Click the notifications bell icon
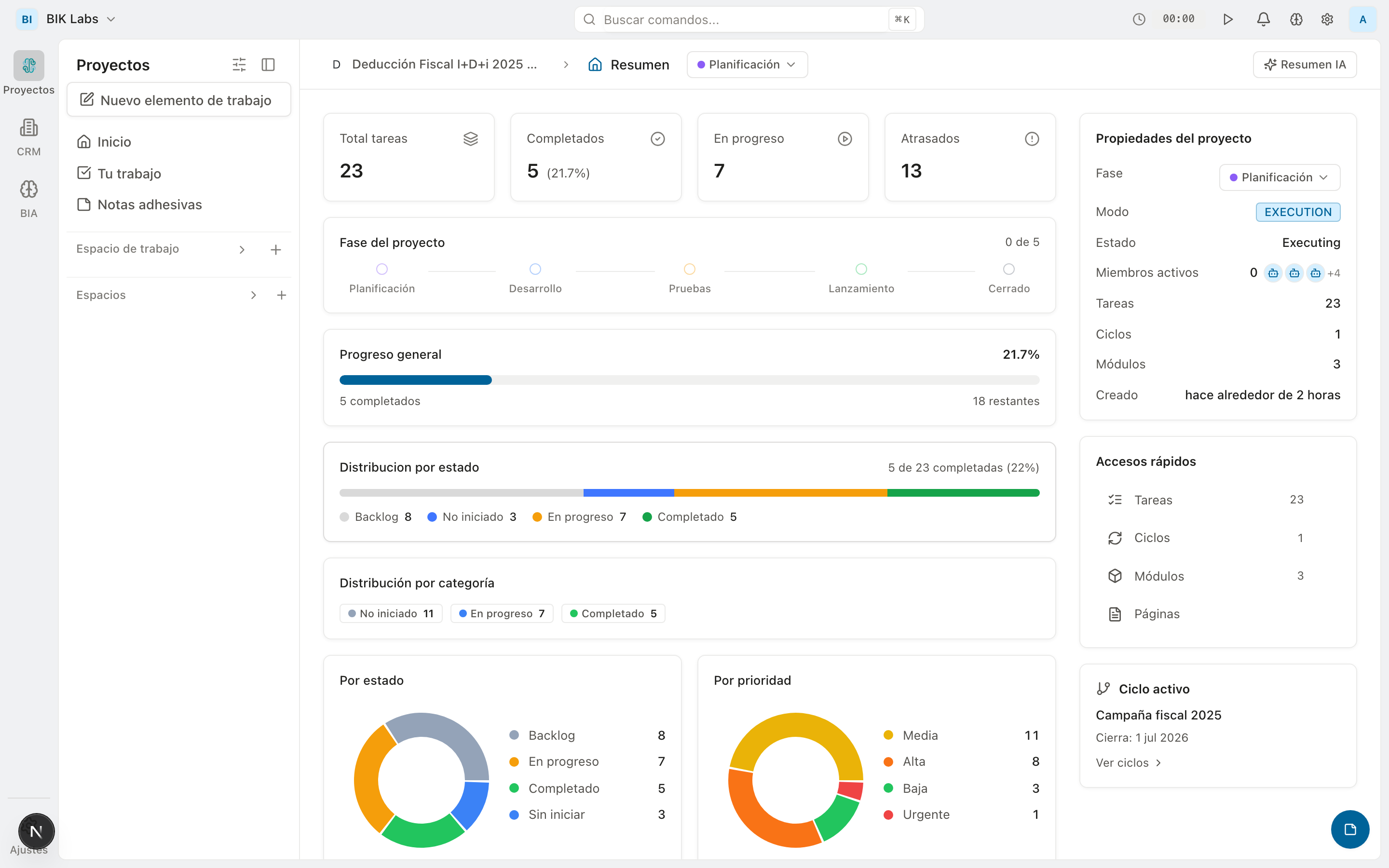This screenshot has height=868, width=1389. click(1263, 19)
